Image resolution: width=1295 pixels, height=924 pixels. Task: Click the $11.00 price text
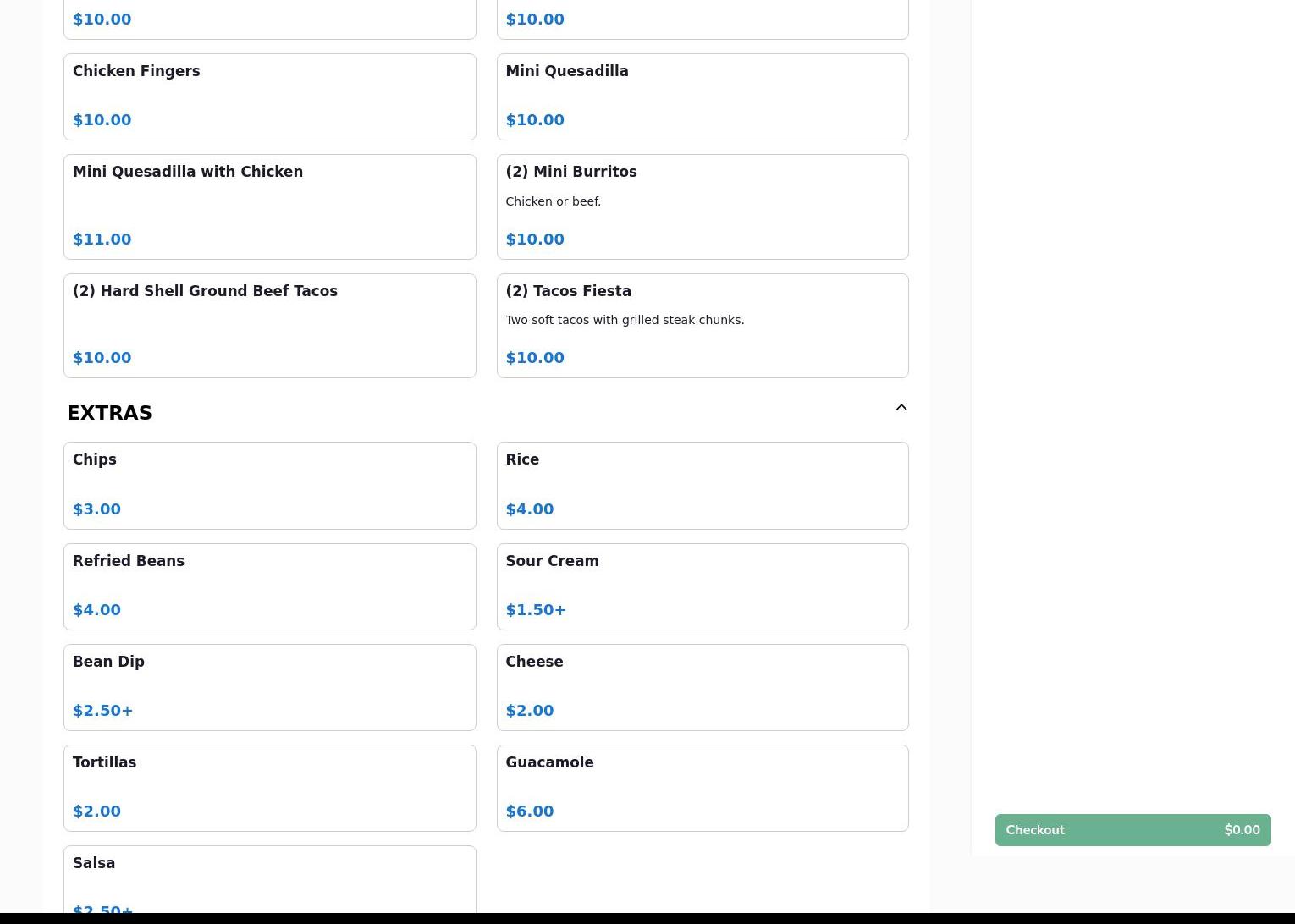click(102, 239)
